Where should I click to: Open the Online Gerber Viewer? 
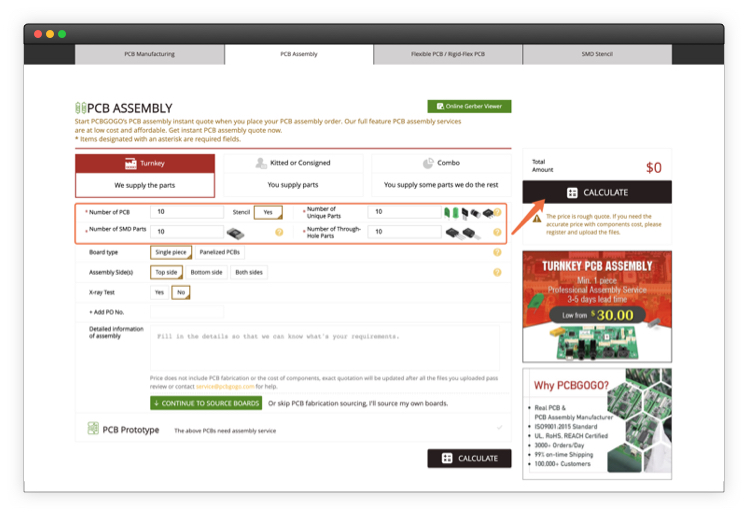pos(469,106)
